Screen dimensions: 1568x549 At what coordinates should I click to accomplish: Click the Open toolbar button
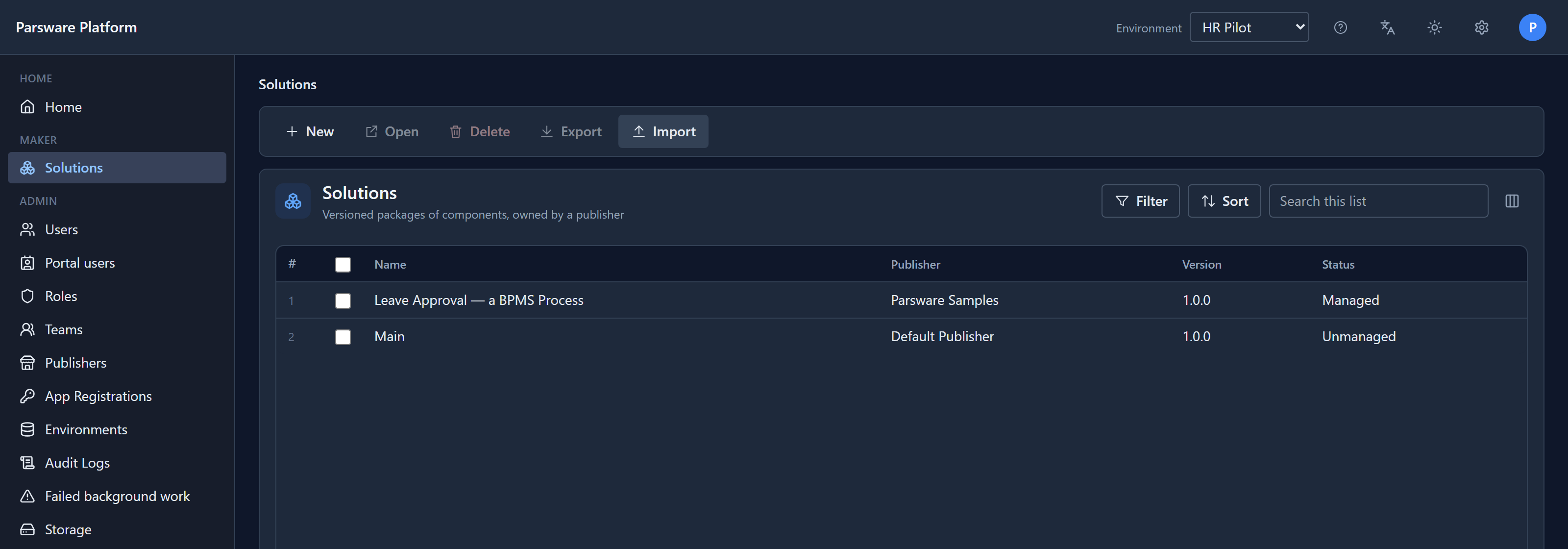[x=392, y=131]
